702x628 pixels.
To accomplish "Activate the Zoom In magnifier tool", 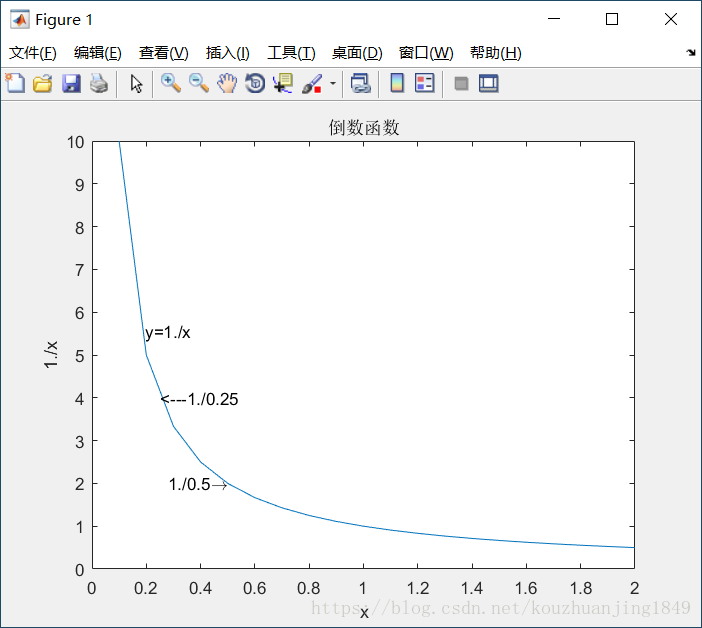I will 171,84.
